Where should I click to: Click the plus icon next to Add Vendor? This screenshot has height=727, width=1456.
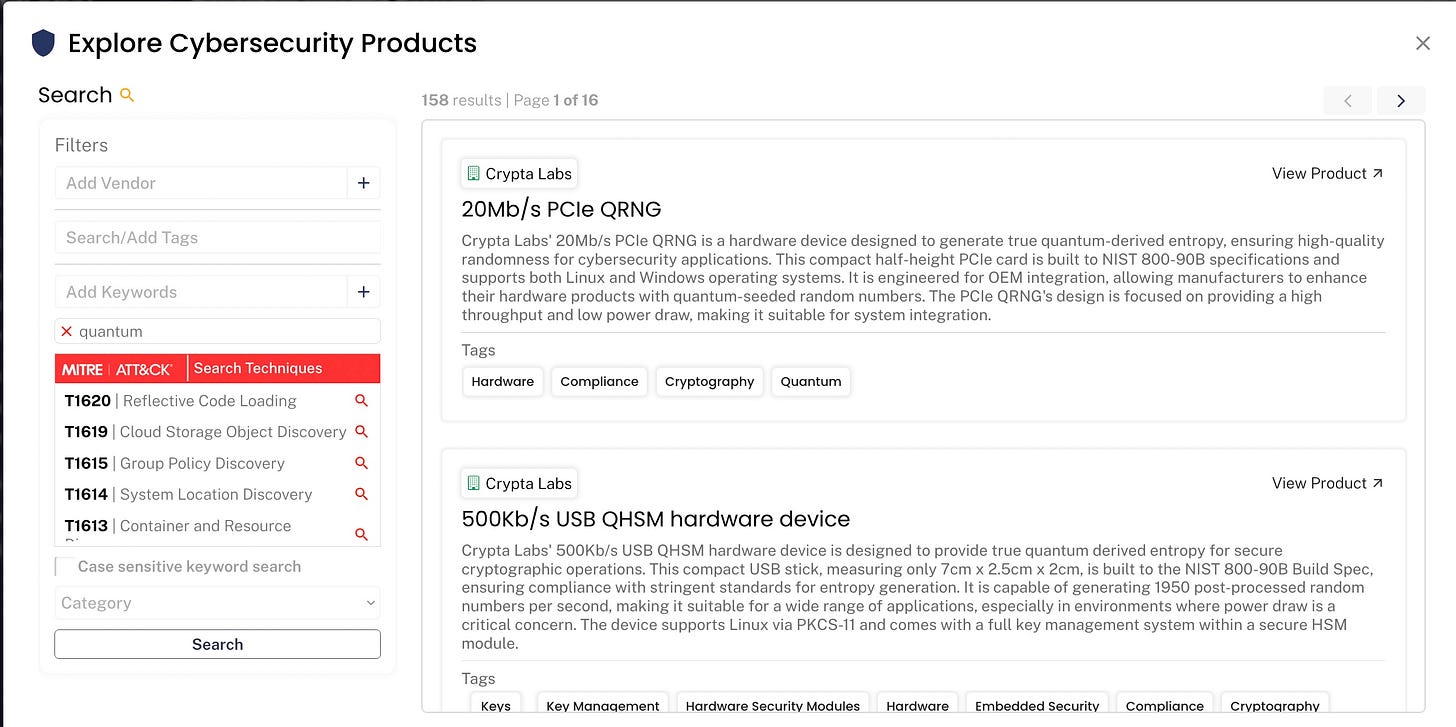(363, 183)
